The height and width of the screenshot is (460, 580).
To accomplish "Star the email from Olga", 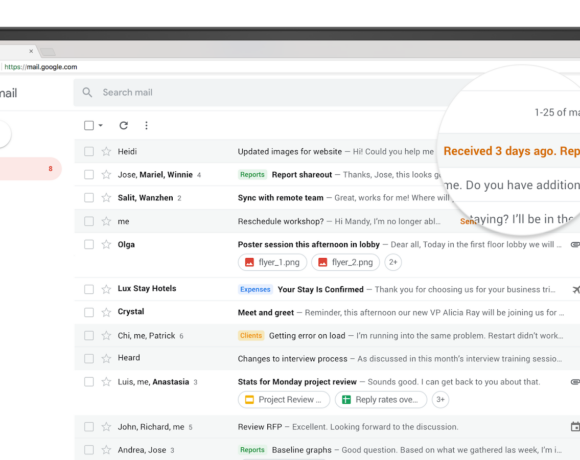I will [x=107, y=244].
